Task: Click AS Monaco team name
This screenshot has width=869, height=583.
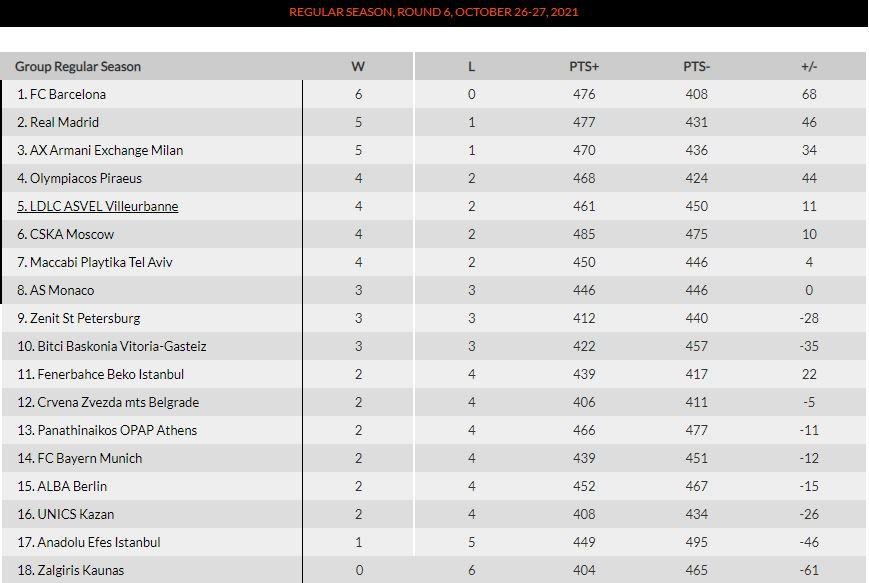Action: (x=55, y=290)
